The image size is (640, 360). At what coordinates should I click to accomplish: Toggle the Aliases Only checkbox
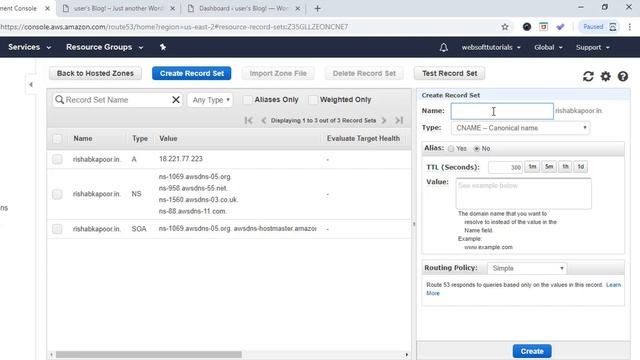point(247,100)
